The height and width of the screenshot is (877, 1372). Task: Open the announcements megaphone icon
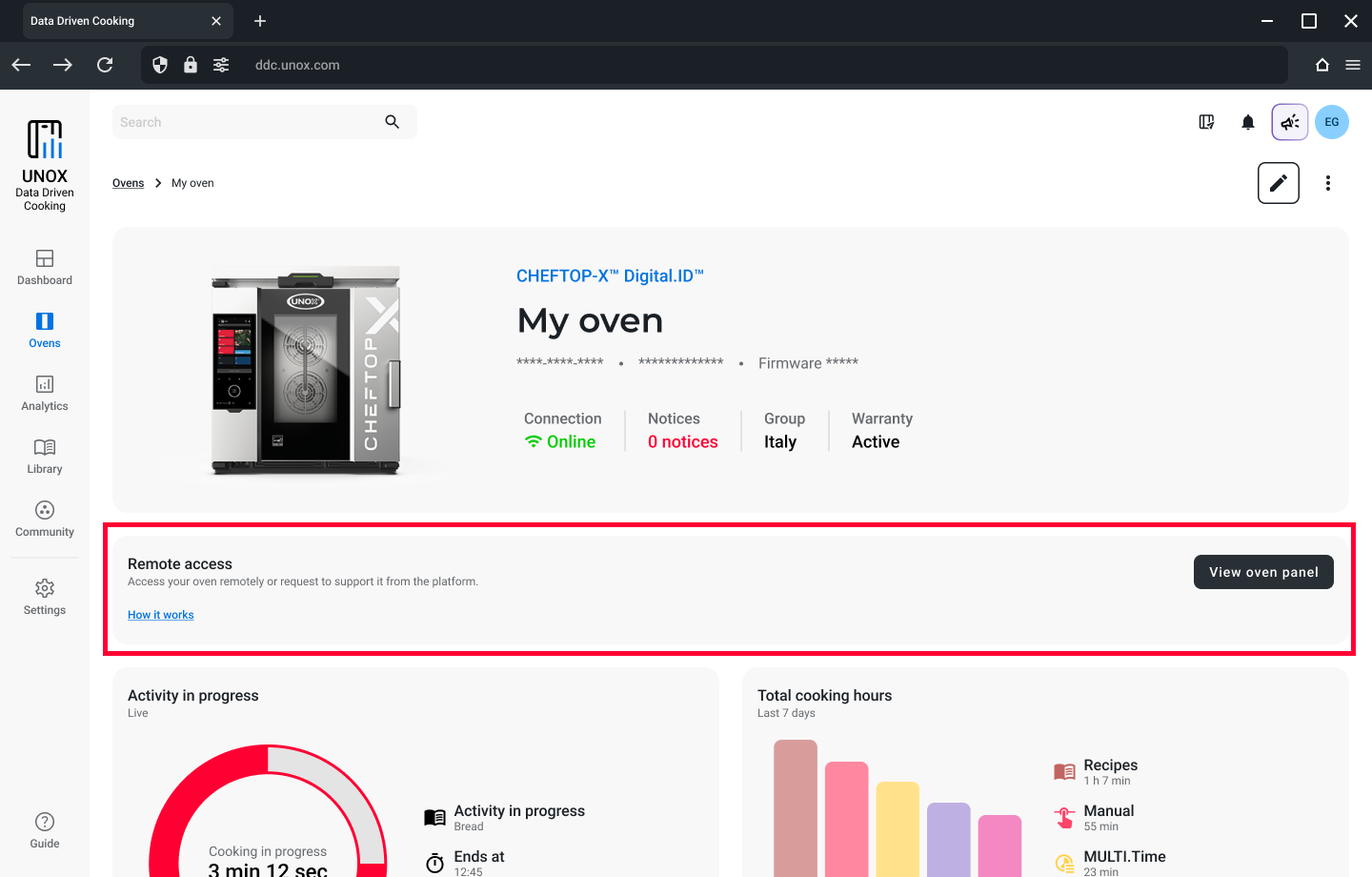(1289, 122)
